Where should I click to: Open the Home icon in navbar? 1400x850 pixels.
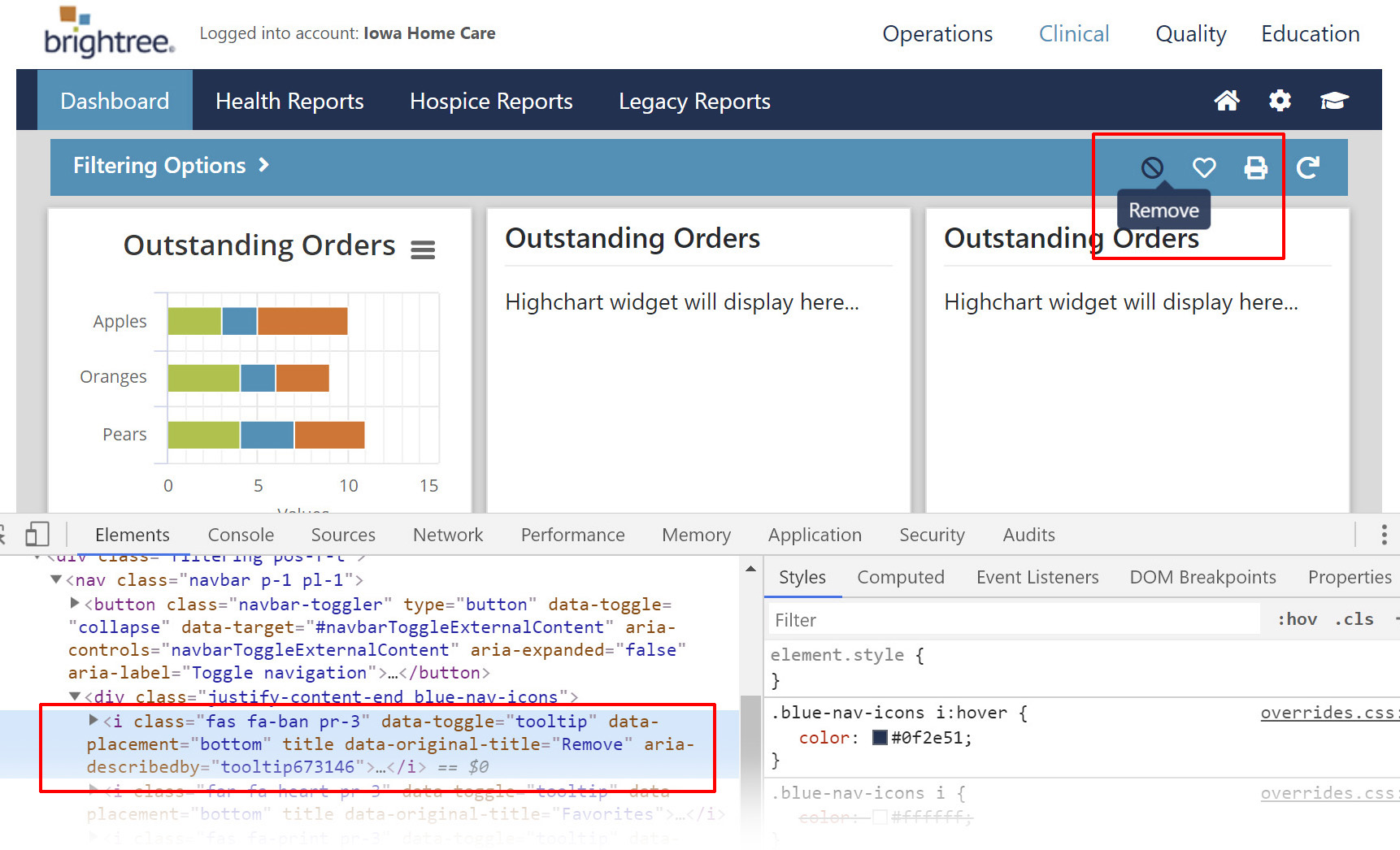click(x=1227, y=101)
